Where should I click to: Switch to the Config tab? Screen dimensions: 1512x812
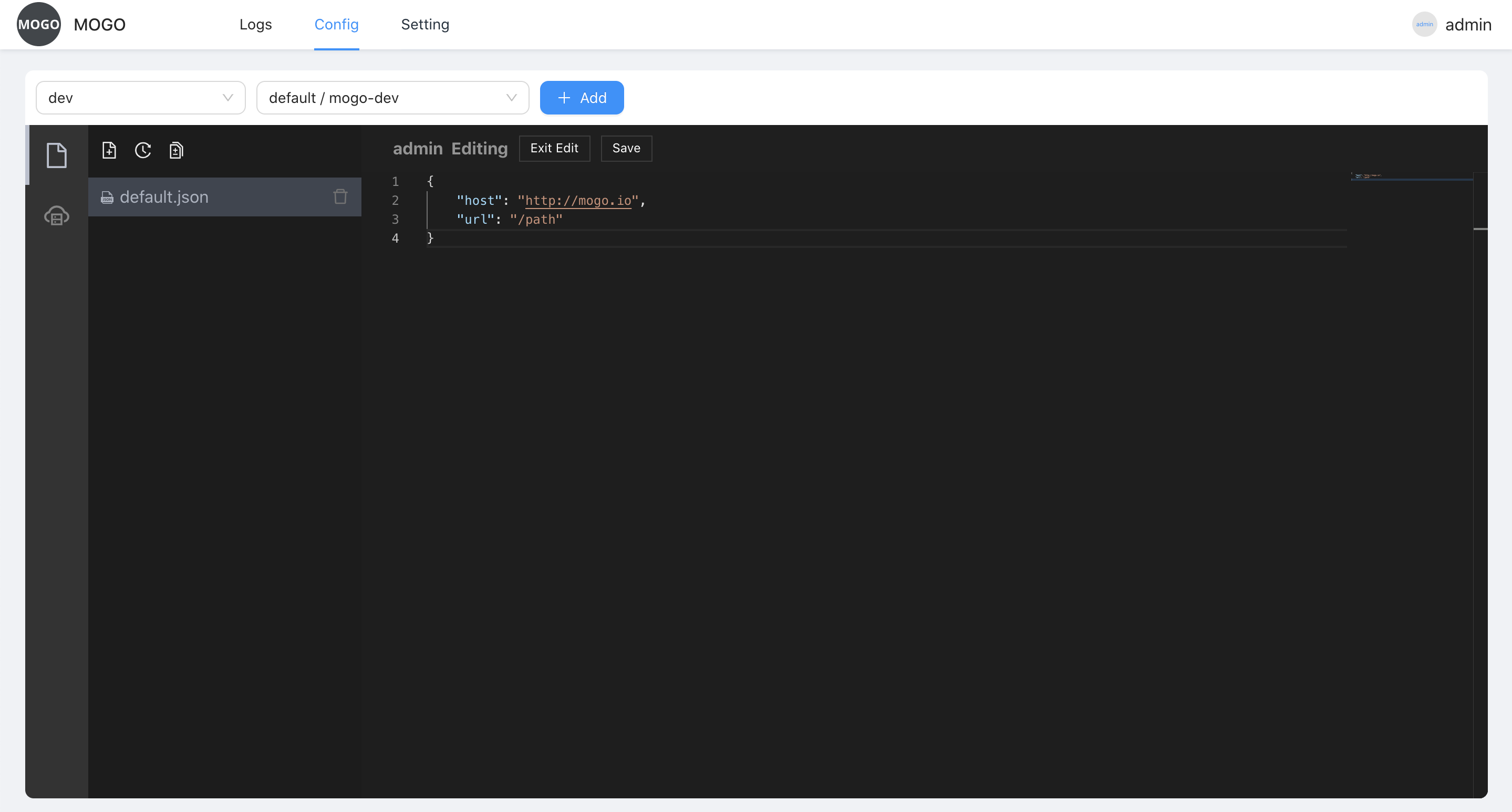pyautogui.click(x=336, y=24)
